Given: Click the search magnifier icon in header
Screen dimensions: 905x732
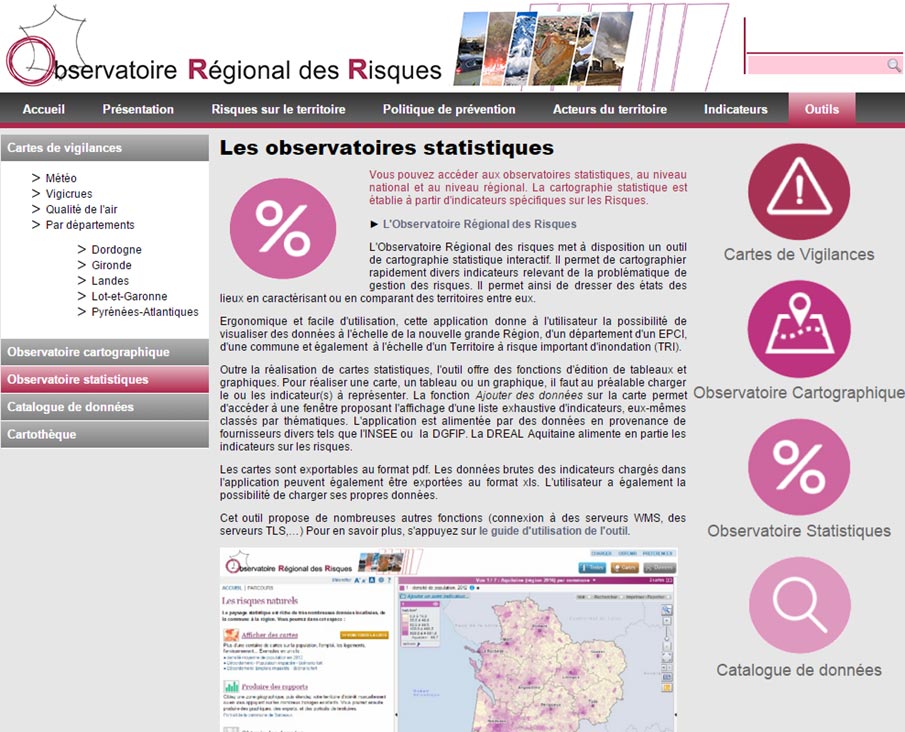Looking at the screenshot, I should [893, 65].
